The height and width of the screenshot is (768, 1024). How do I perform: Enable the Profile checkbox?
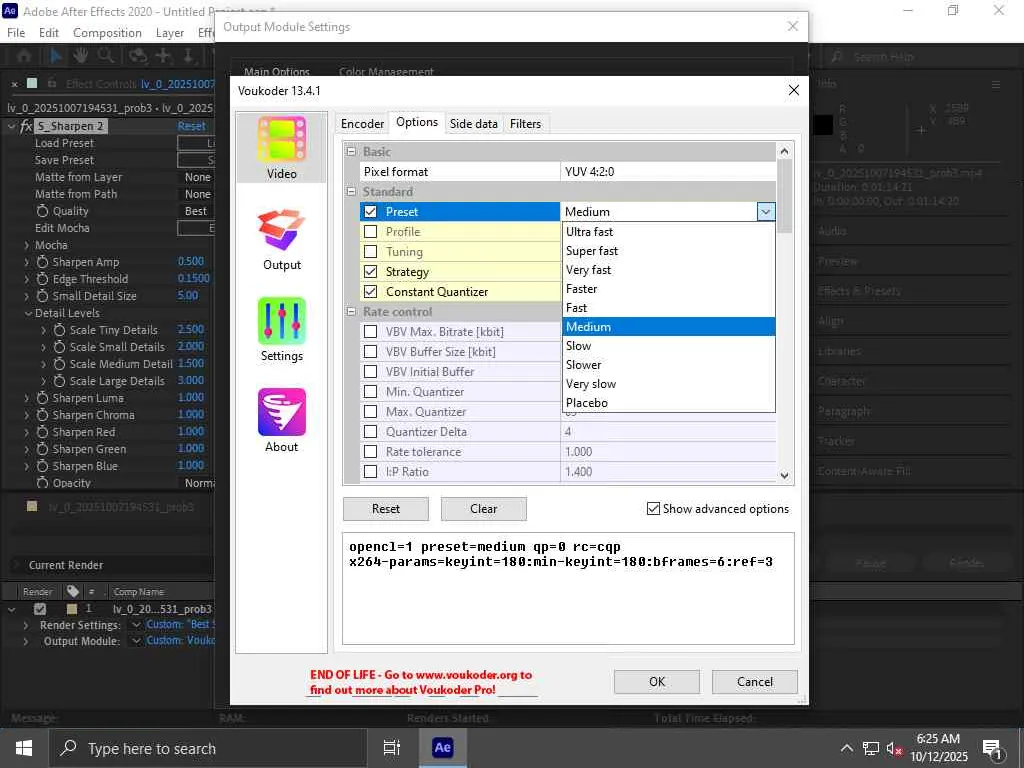[370, 232]
